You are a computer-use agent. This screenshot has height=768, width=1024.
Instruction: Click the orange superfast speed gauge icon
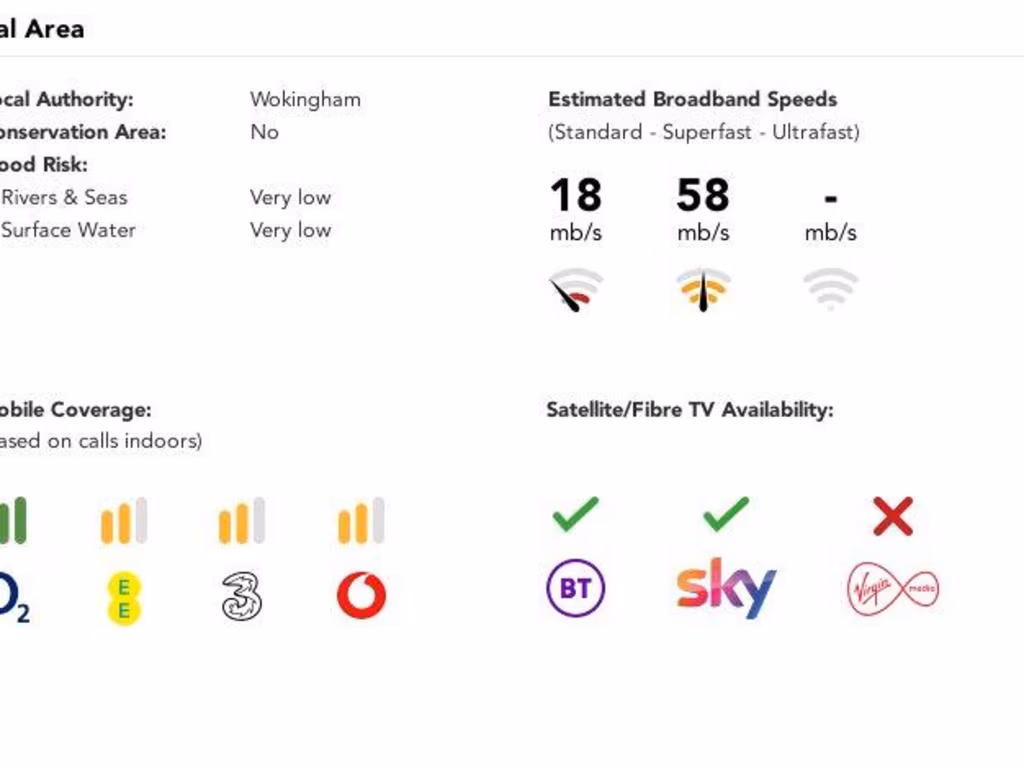tap(703, 290)
